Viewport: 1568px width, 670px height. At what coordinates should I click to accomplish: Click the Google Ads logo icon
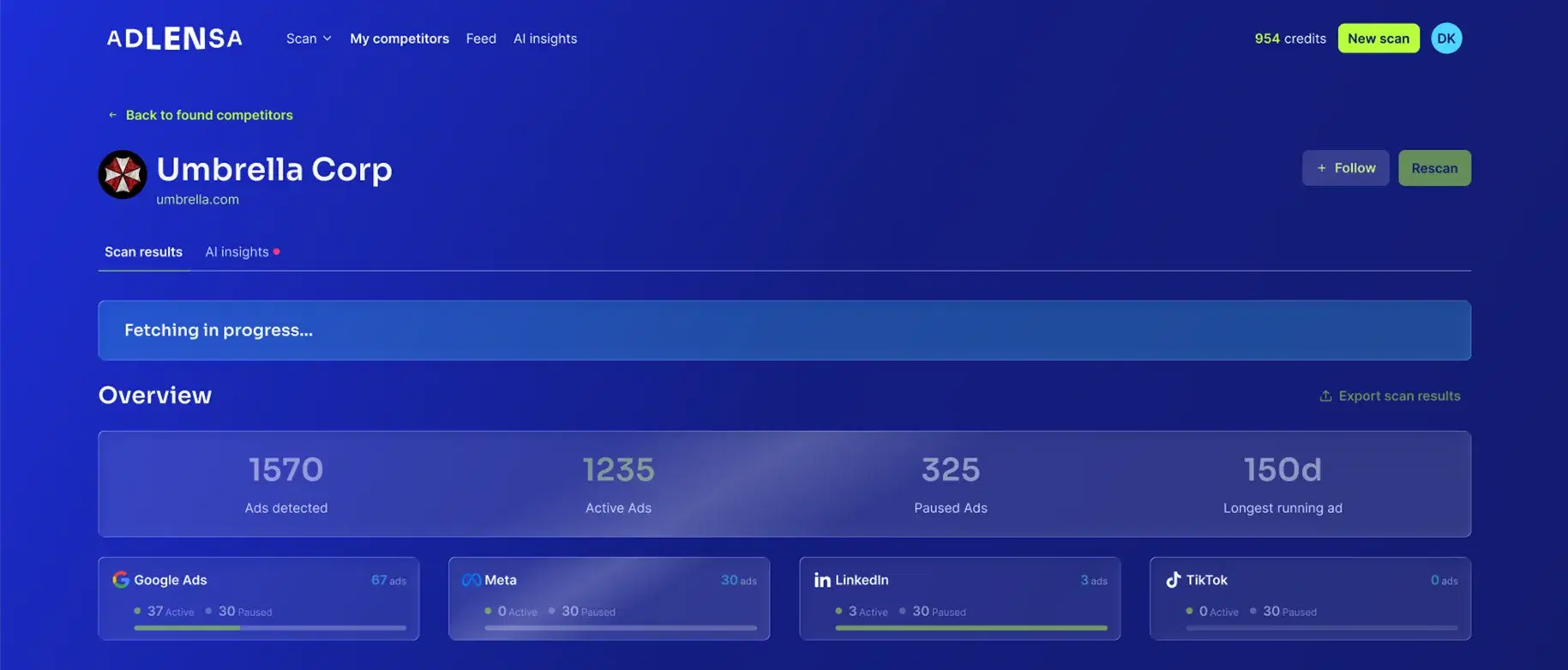tap(121, 580)
